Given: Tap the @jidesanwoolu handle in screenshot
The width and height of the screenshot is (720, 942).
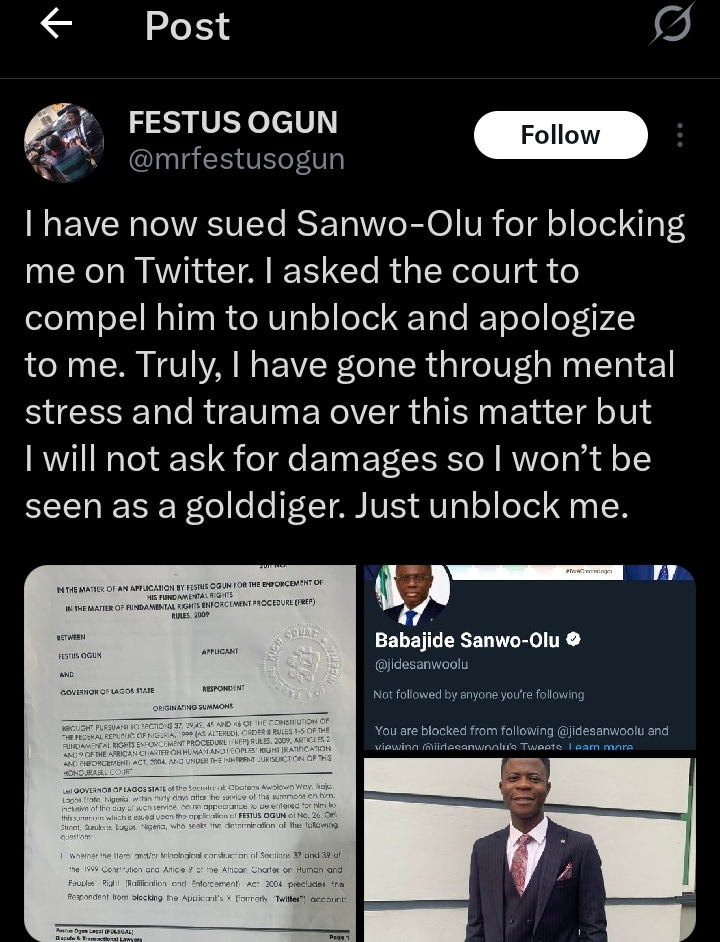Looking at the screenshot, I should pyautogui.click(x=420, y=664).
